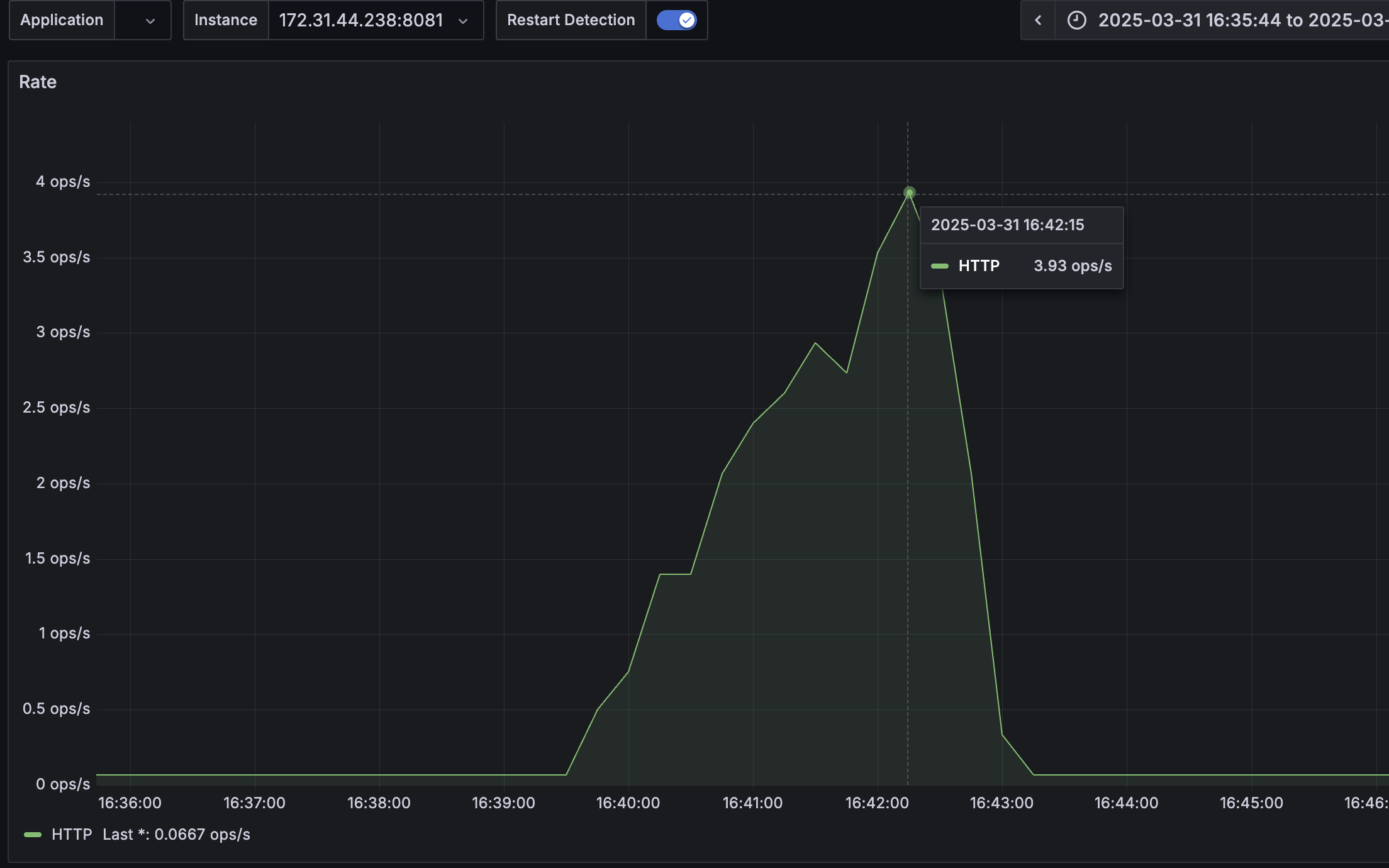Screen dimensions: 1389x868
Task: Click the 16:40:00 x-axis time label
Action: pyautogui.click(x=628, y=803)
